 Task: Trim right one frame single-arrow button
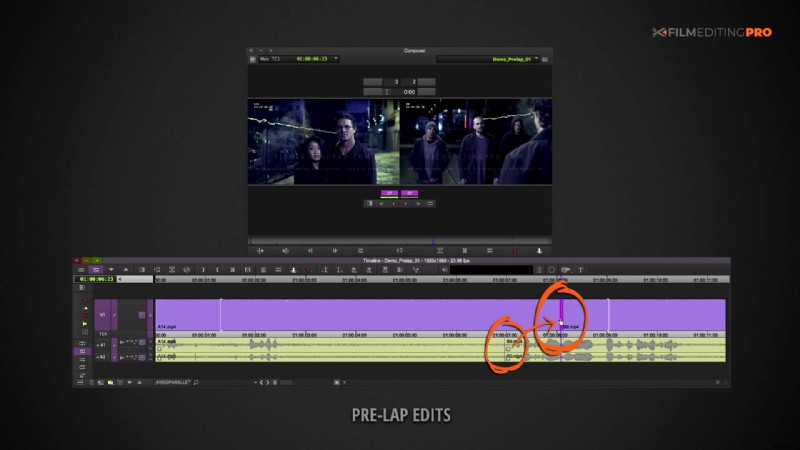406,204
